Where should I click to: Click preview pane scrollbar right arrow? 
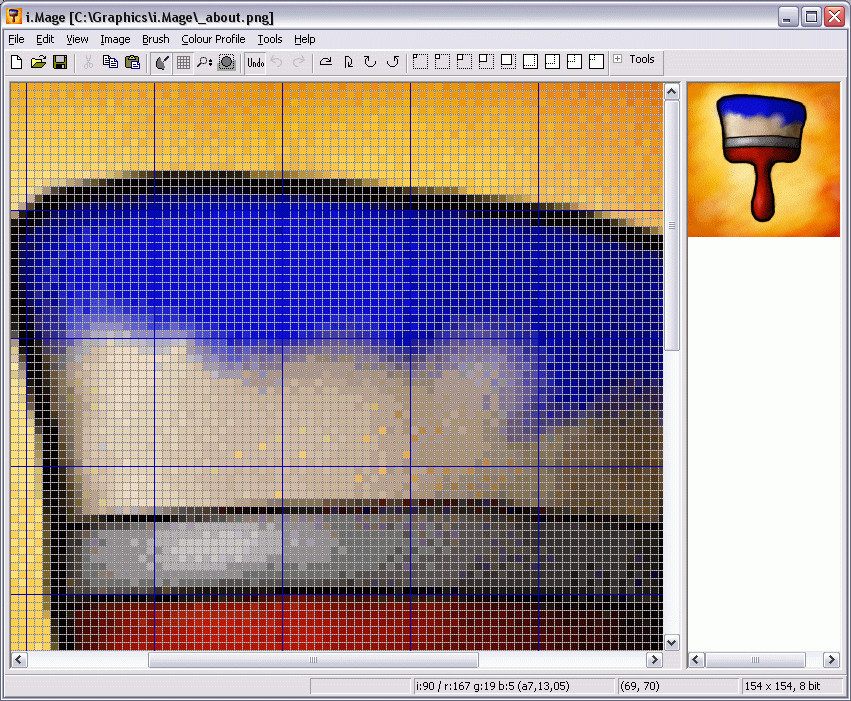pos(831,660)
